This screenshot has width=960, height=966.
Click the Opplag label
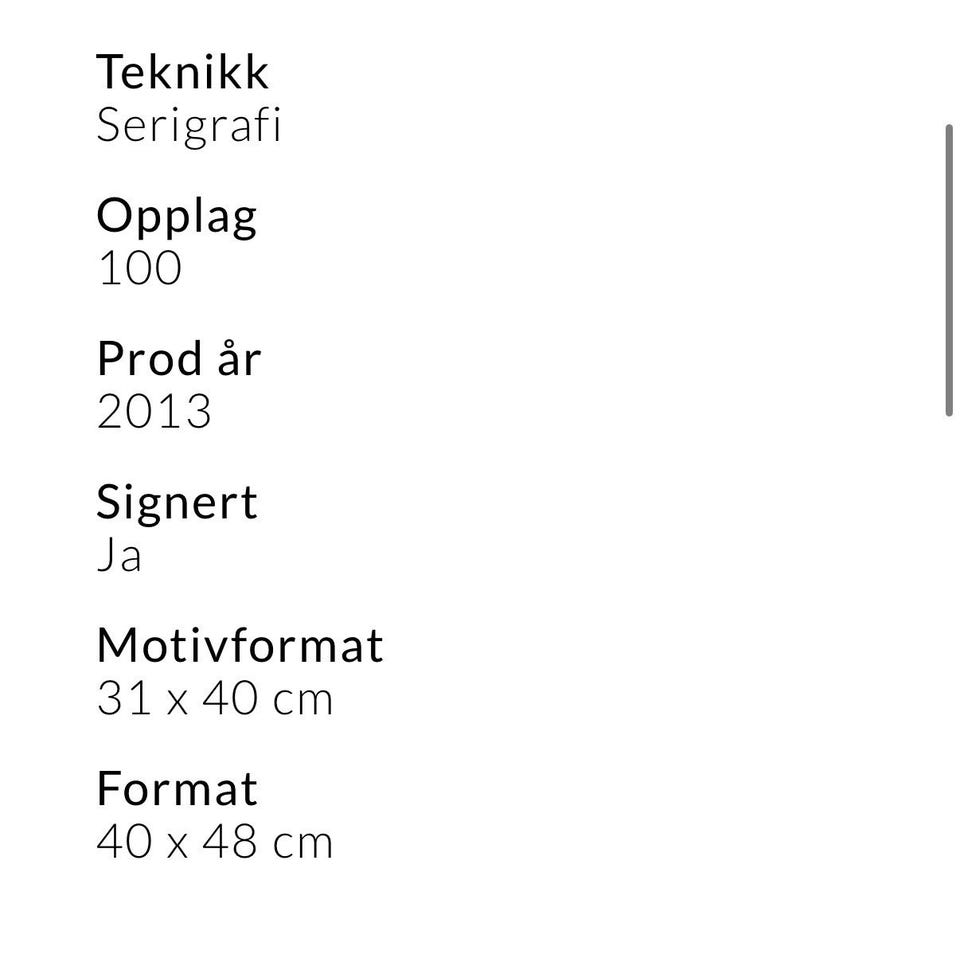pyautogui.click(x=177, y=217)
